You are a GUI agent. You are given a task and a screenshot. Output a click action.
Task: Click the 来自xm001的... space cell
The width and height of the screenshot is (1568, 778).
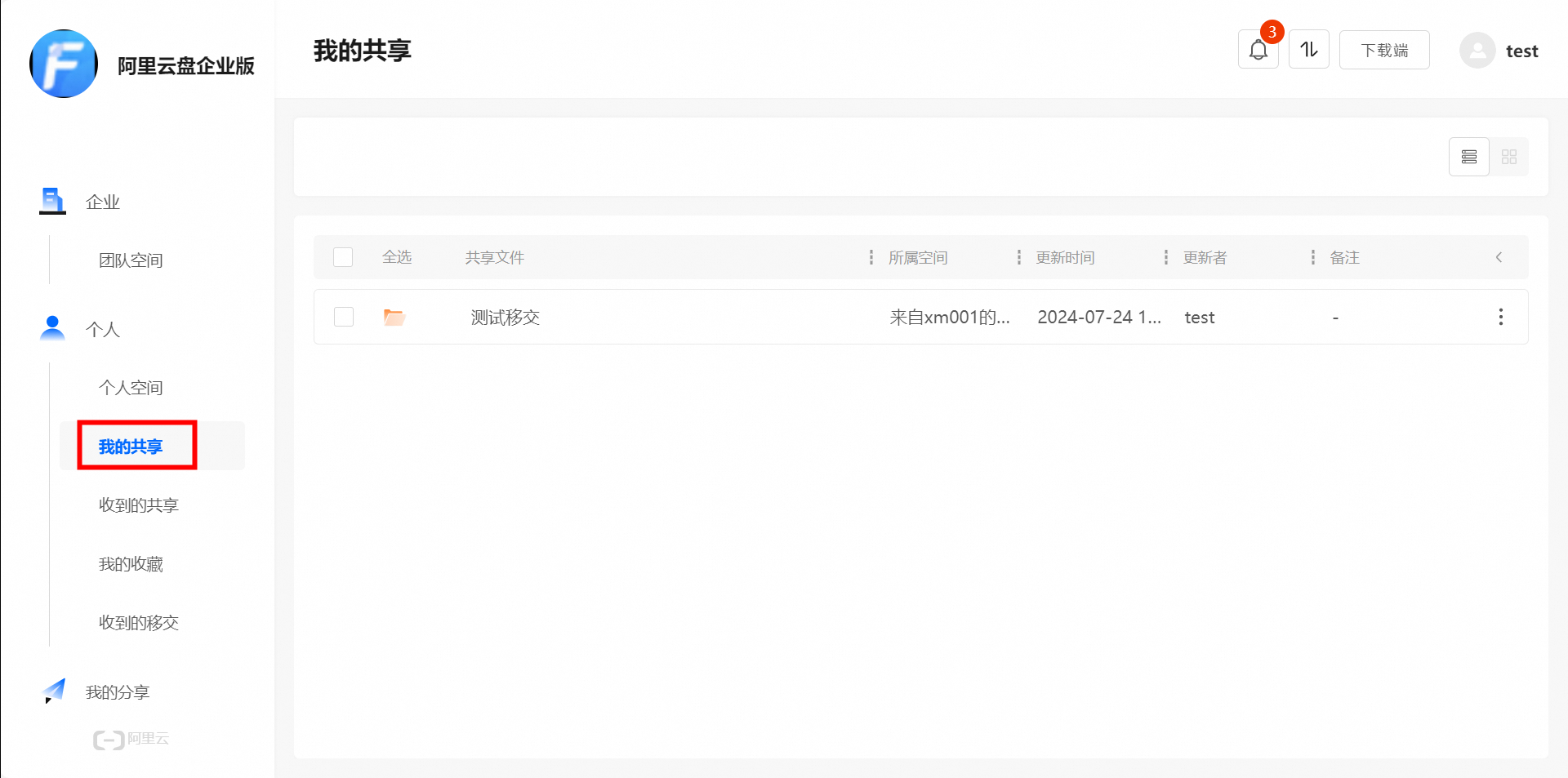point(950,317)
